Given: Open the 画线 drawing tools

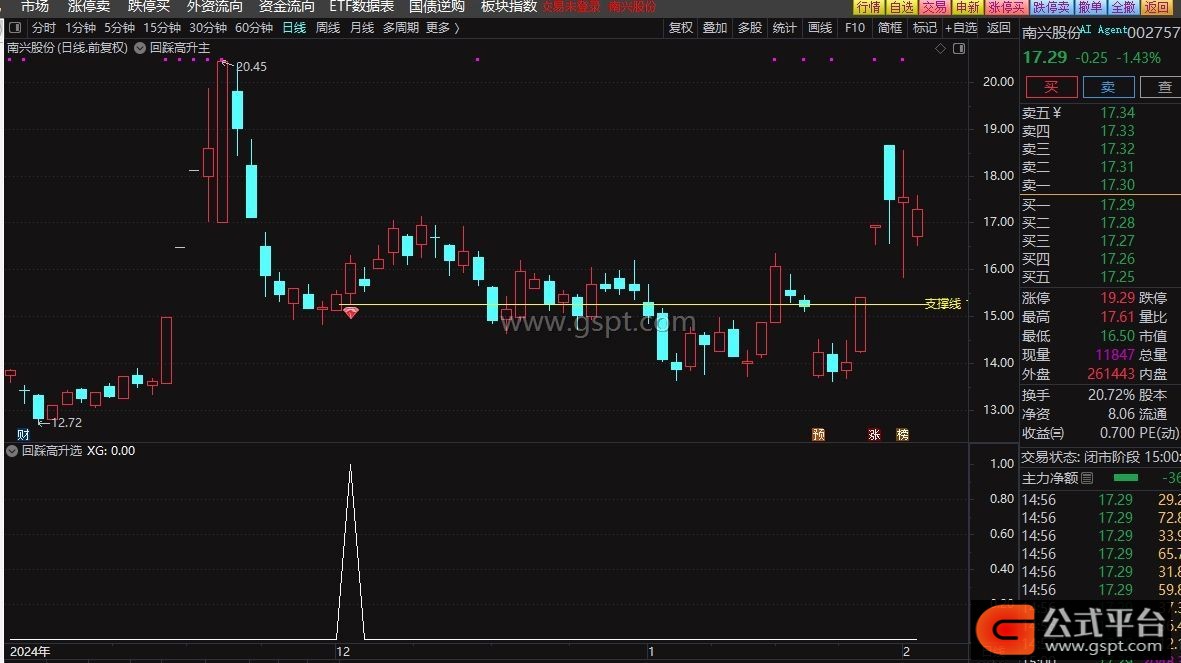Looking at the screenshot, I should [x=820, y=28].
